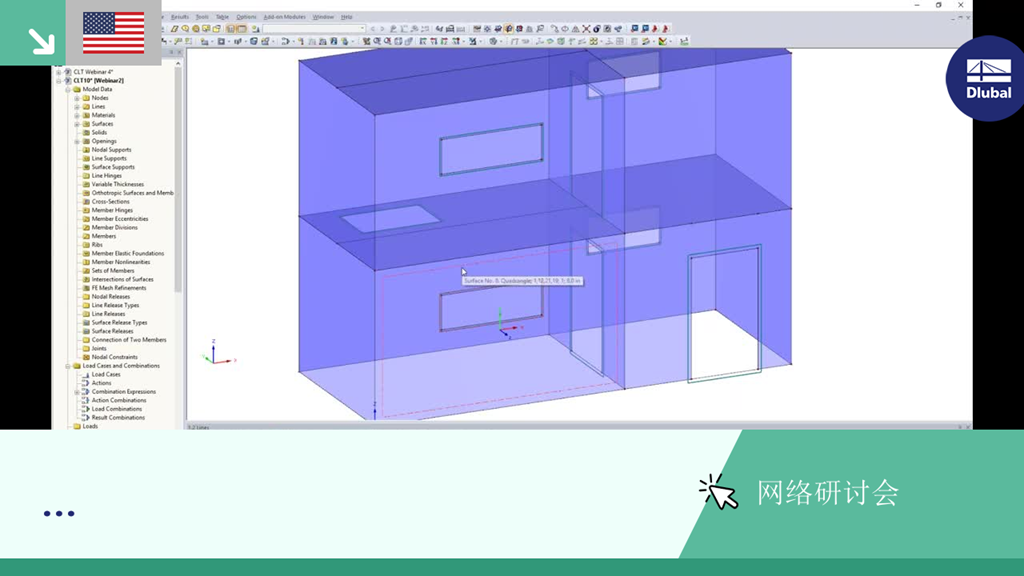Click the scissors-like X toolbar icon
The height and width of the screenshot is (576, 1024).
(x=586, y=29)
